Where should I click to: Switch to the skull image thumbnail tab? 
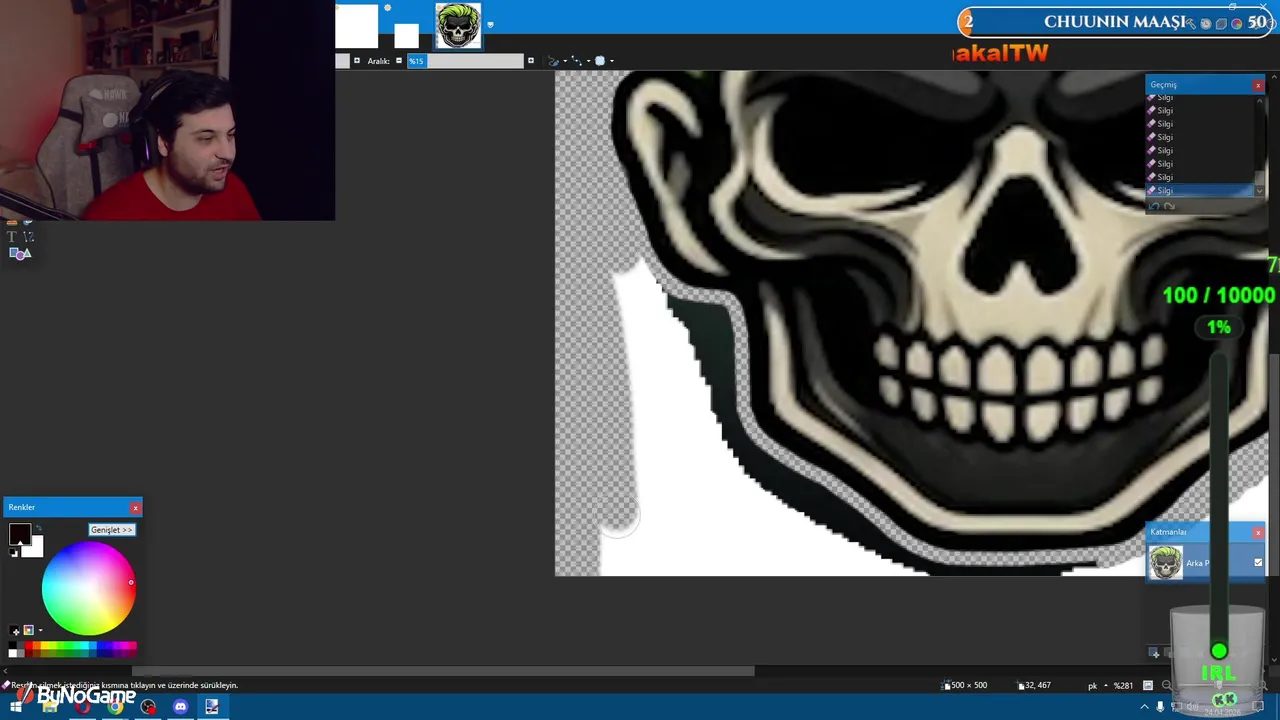[x=458, y=26]
